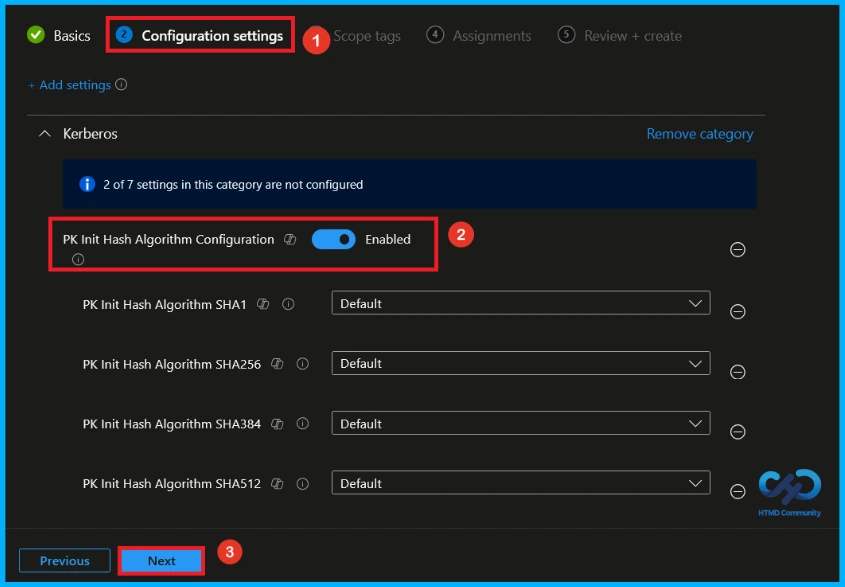Select the Configuration settings tab
This screenshot has height=587, width=845.
[200, 36]
